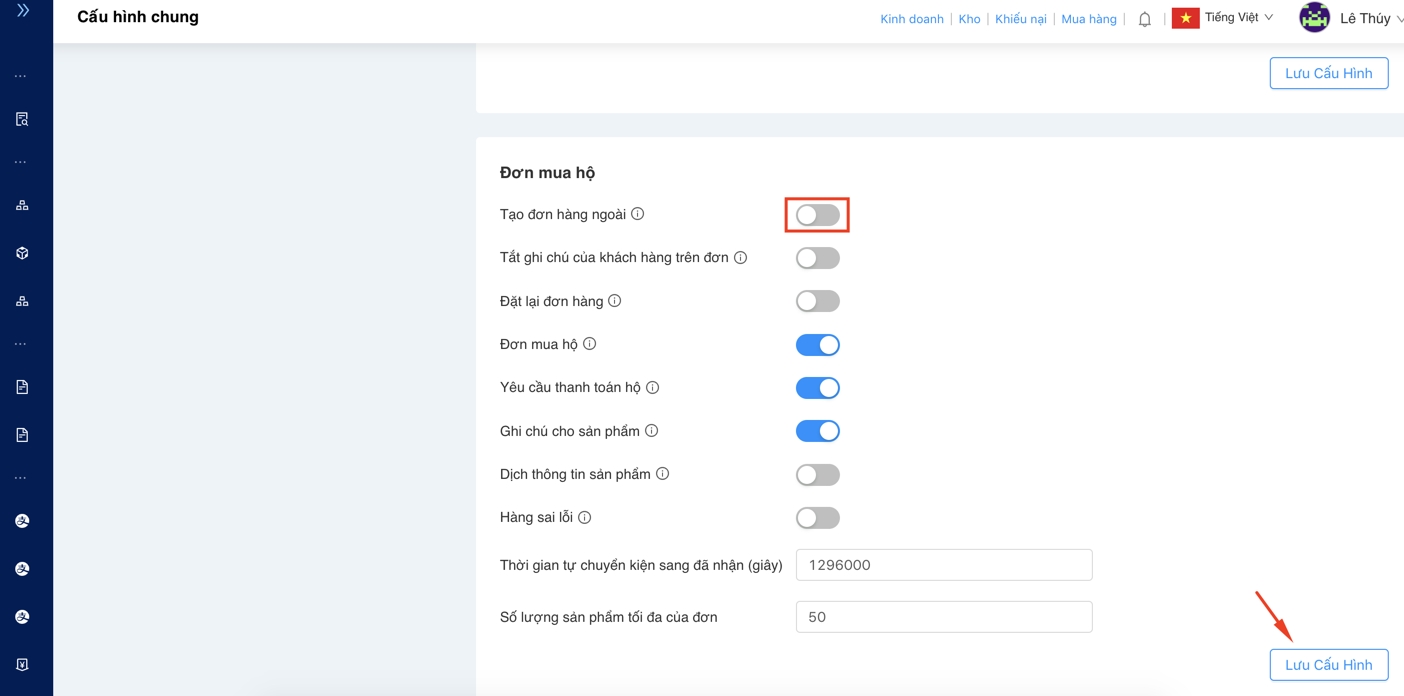
Task: Open the Khiếu nại menu item
Action: coord(1020,19)
